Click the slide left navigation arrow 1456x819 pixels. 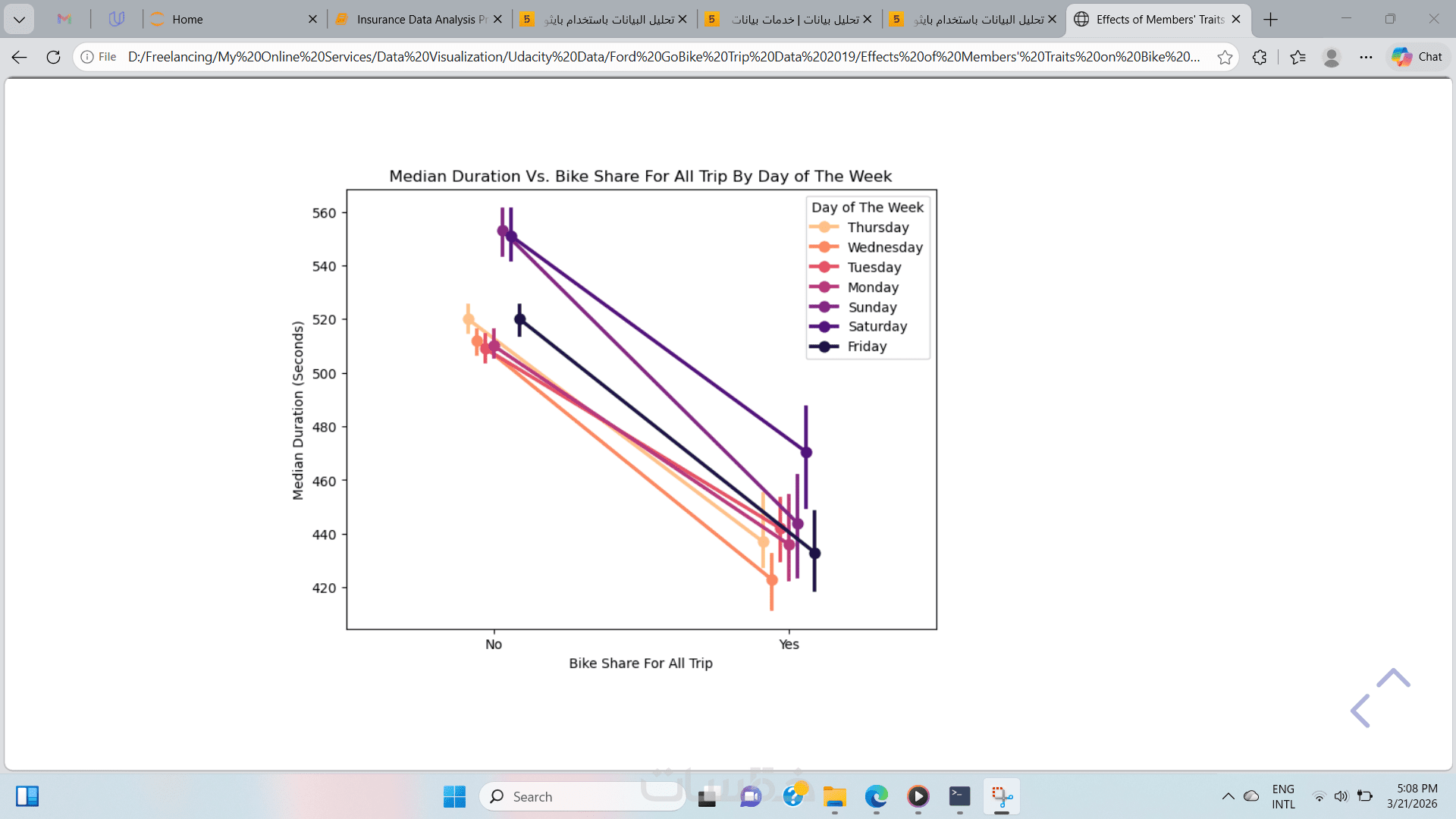[1360, 711]
